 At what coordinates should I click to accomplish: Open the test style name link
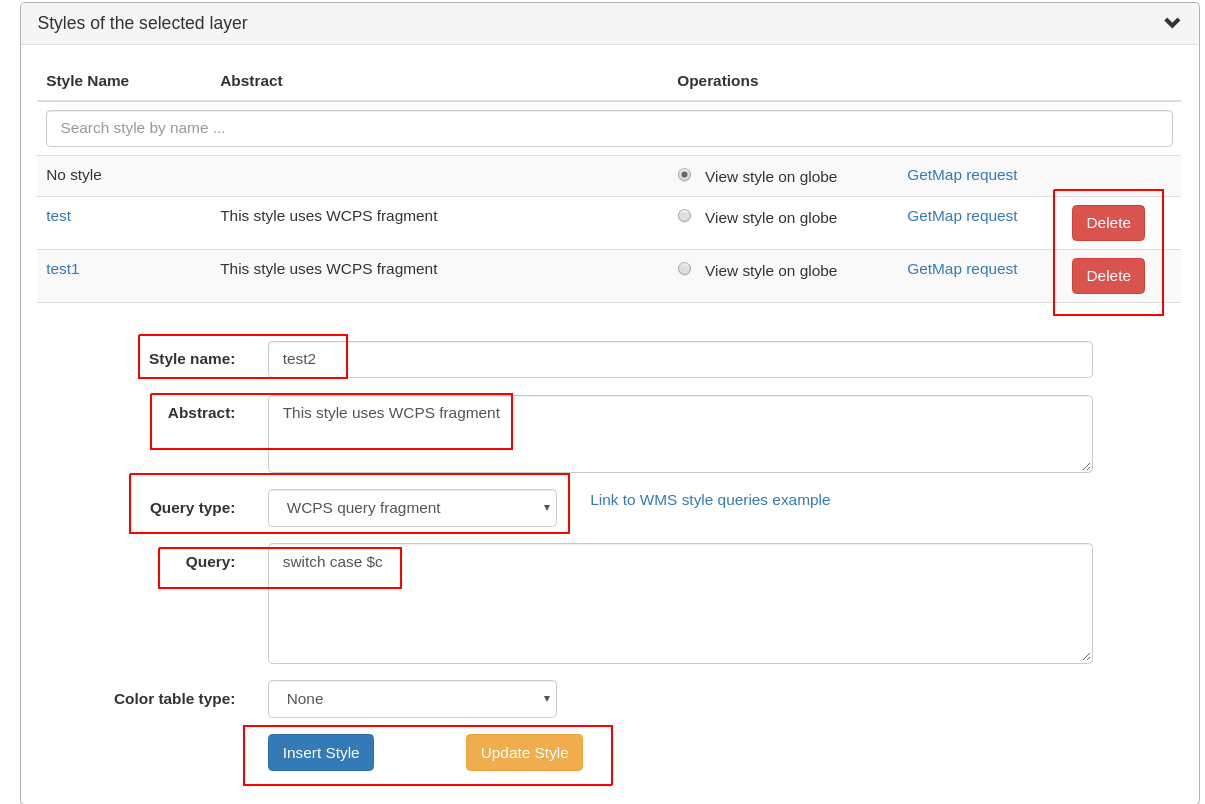58,216
